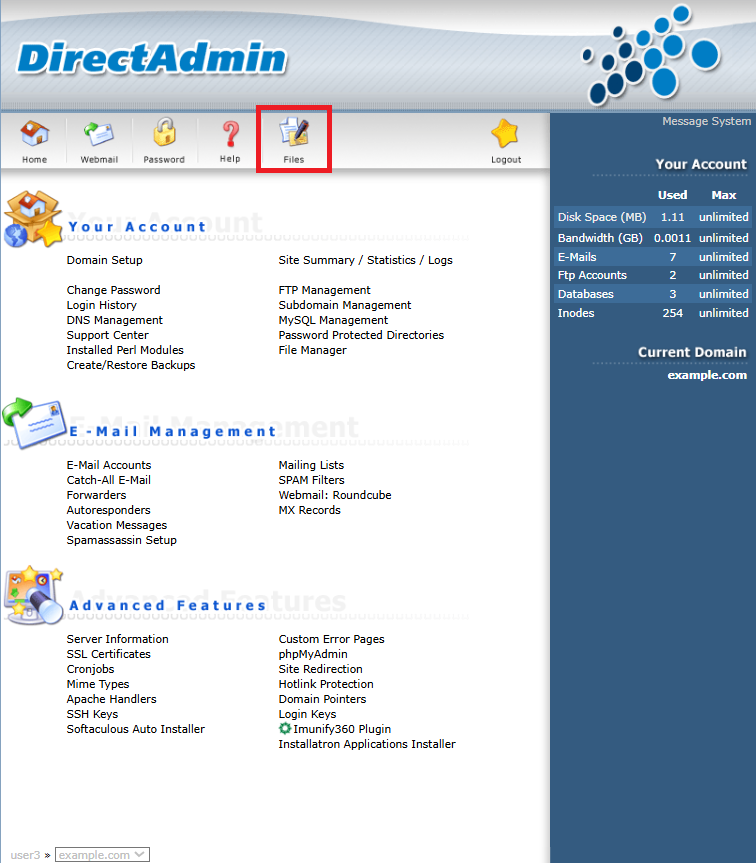
Task: Open Subdomain Management
Action: click(345, 305)
